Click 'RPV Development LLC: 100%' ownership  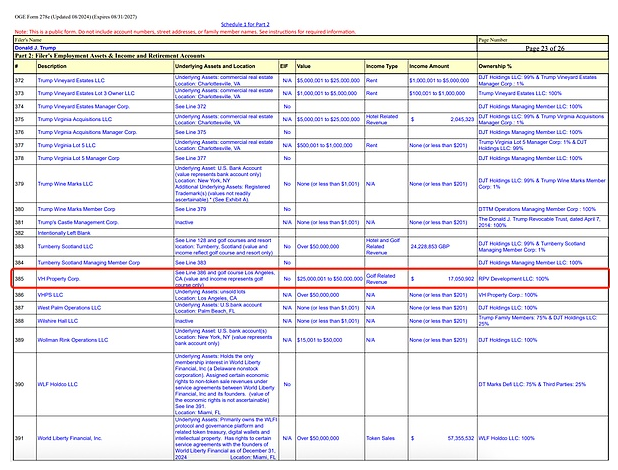(x=514, y=279)
